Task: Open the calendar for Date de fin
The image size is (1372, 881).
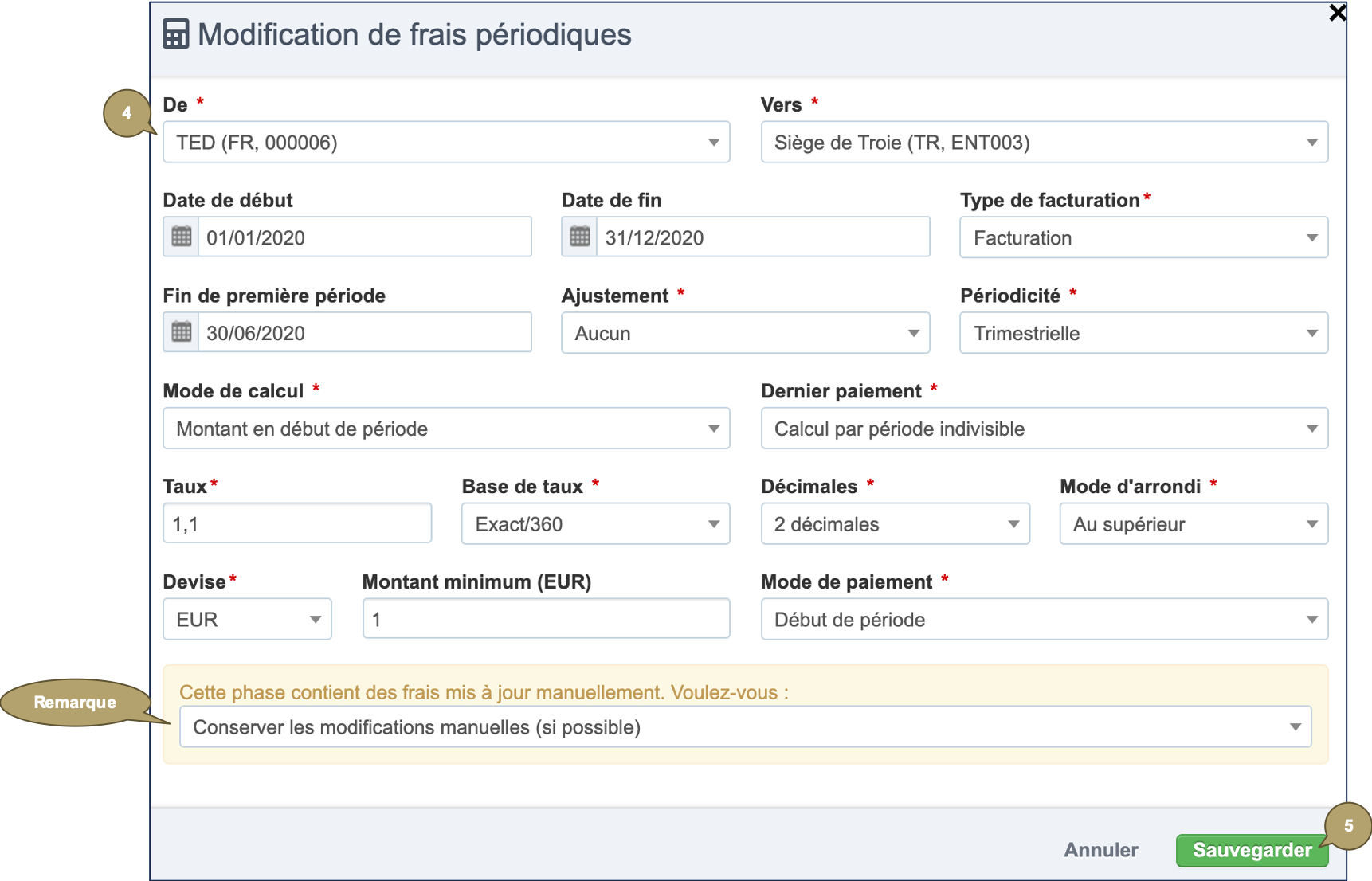Action: tap(579, 237)
